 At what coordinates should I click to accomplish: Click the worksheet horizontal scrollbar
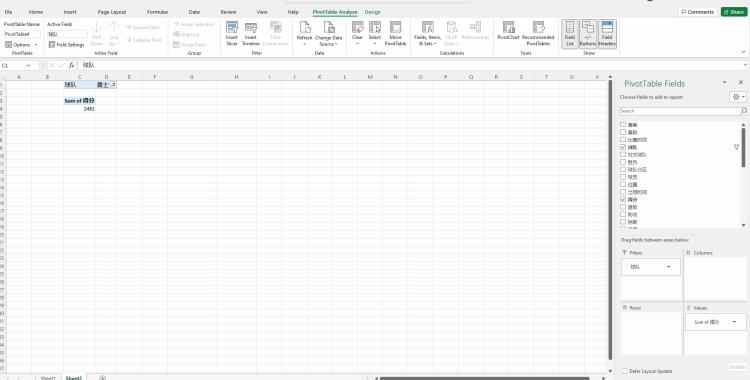click(484, 378)
